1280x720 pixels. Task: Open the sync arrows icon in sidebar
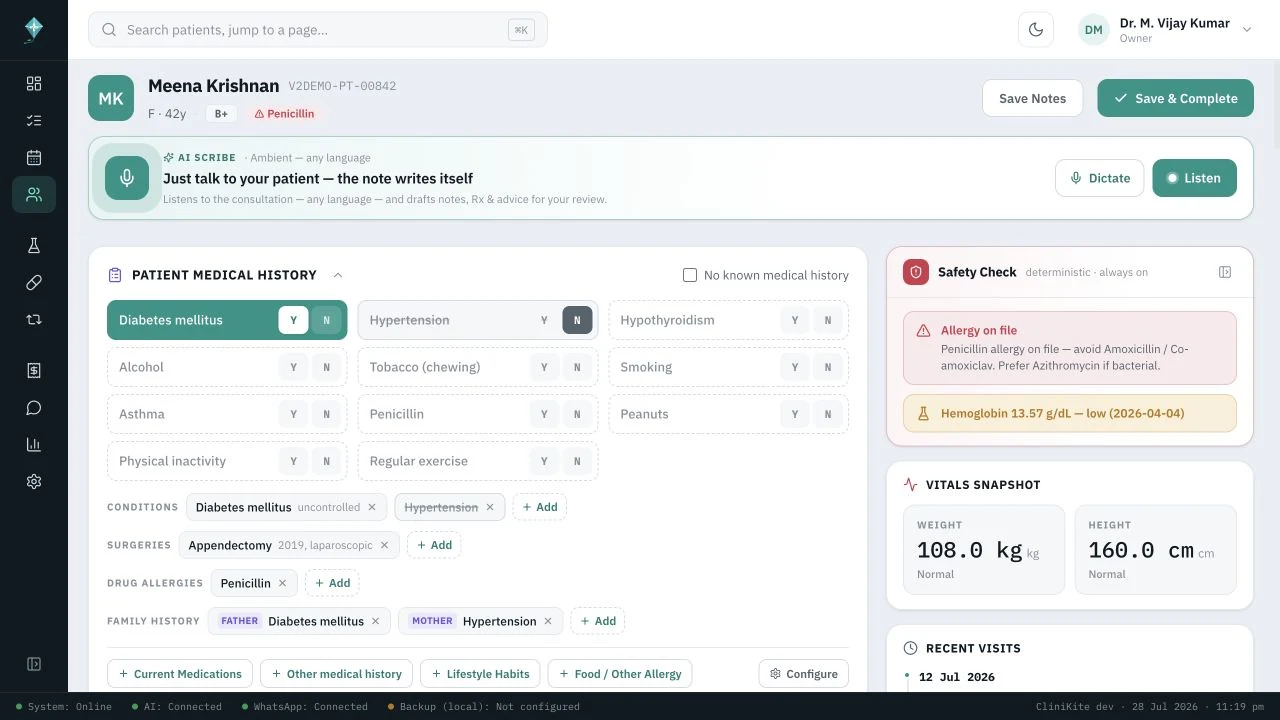34,319
